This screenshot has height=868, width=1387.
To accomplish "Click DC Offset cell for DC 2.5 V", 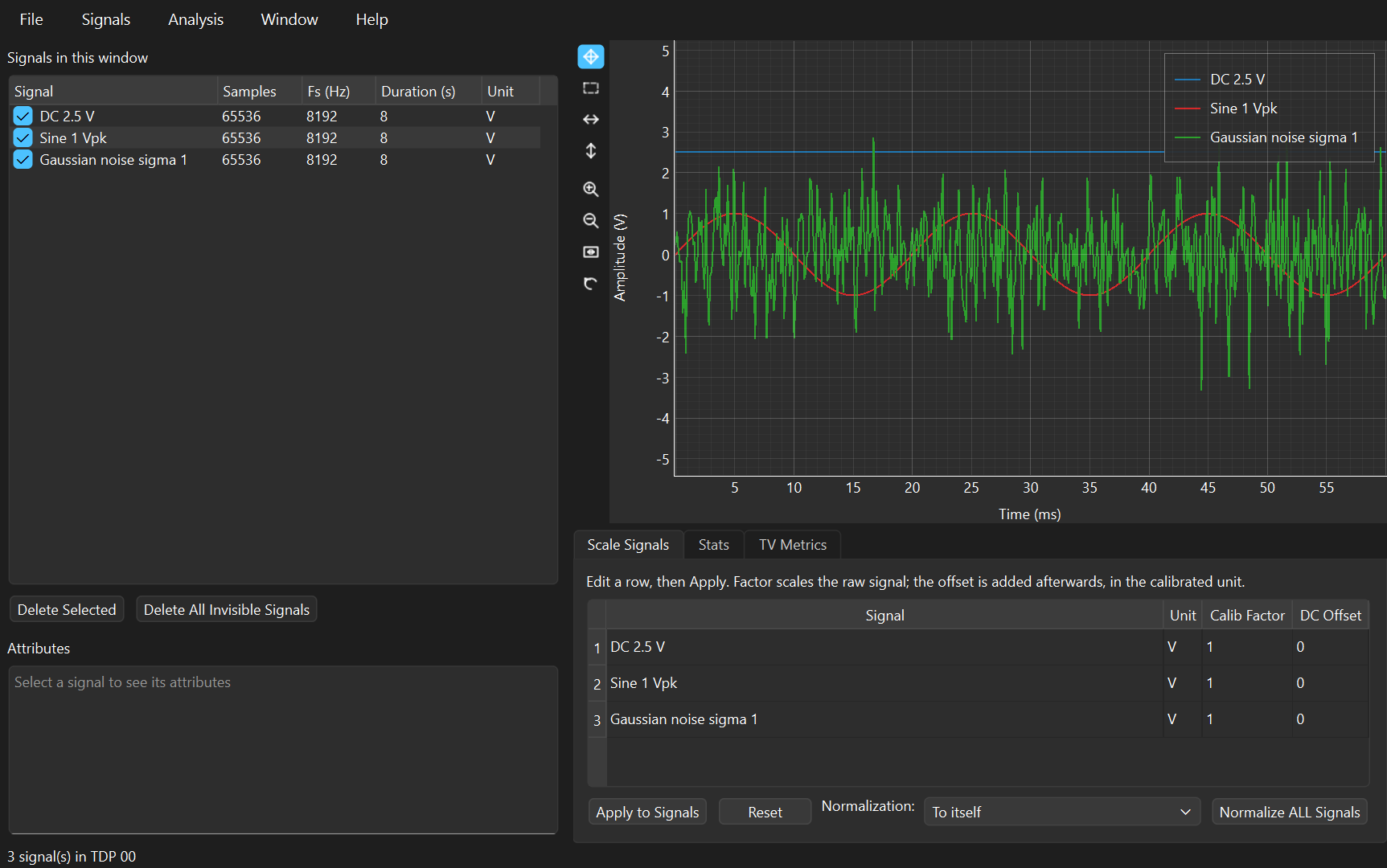I will (x=1331, y=647).
